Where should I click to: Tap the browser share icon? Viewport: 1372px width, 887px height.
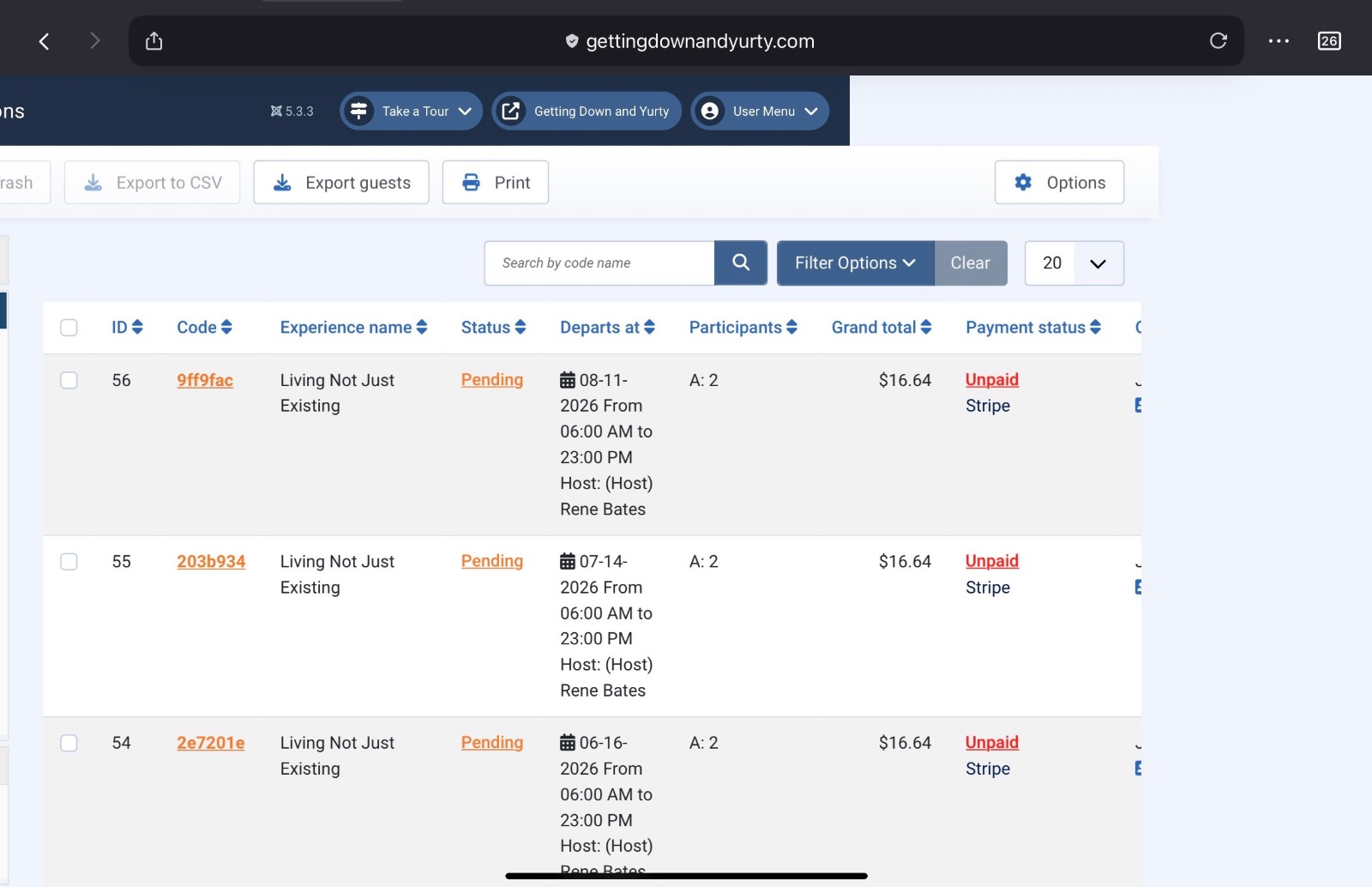tap(153, 41)
